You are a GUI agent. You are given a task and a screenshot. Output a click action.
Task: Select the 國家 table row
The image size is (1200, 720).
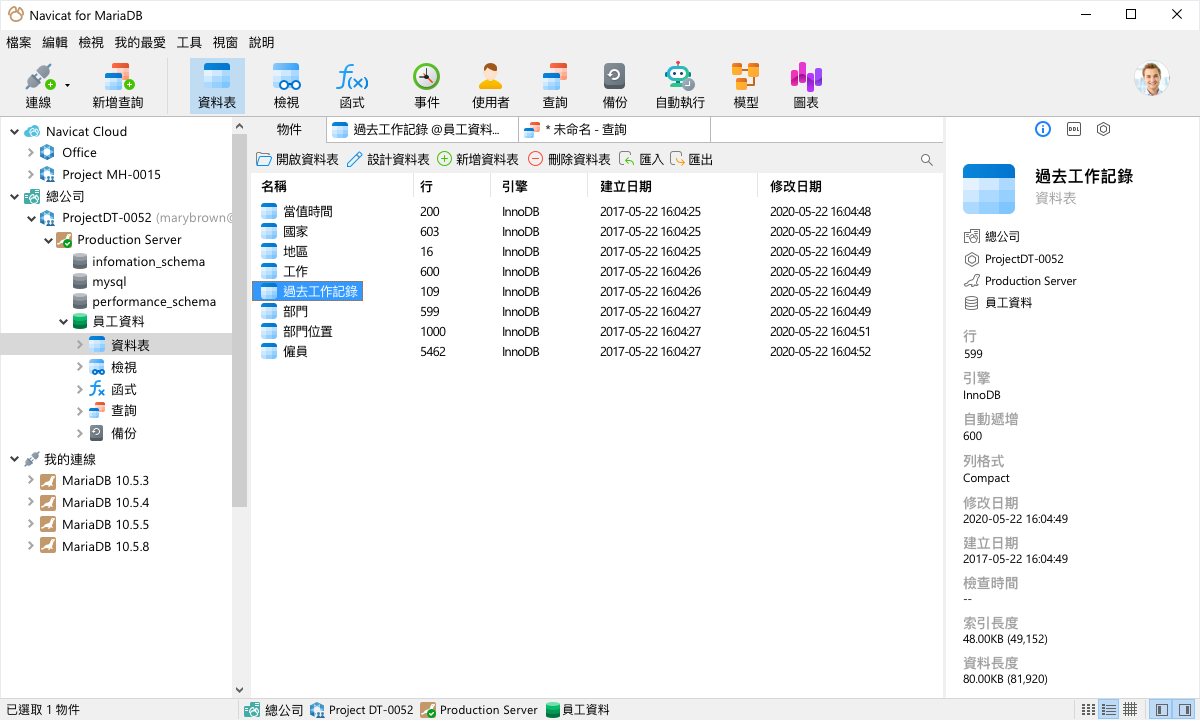click(x=595, y=232)
